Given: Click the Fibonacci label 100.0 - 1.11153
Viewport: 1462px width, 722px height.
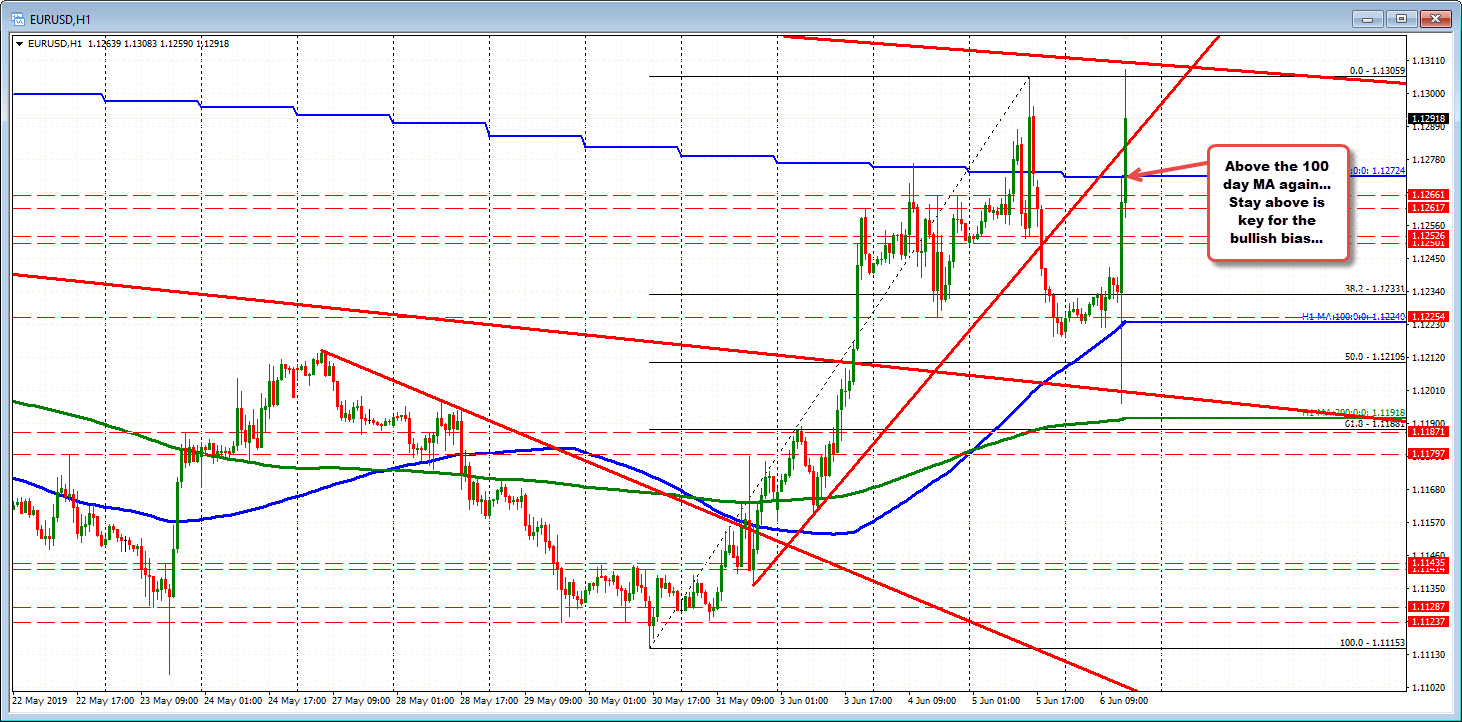Looking at the screenshot, I should point(1373,643).
